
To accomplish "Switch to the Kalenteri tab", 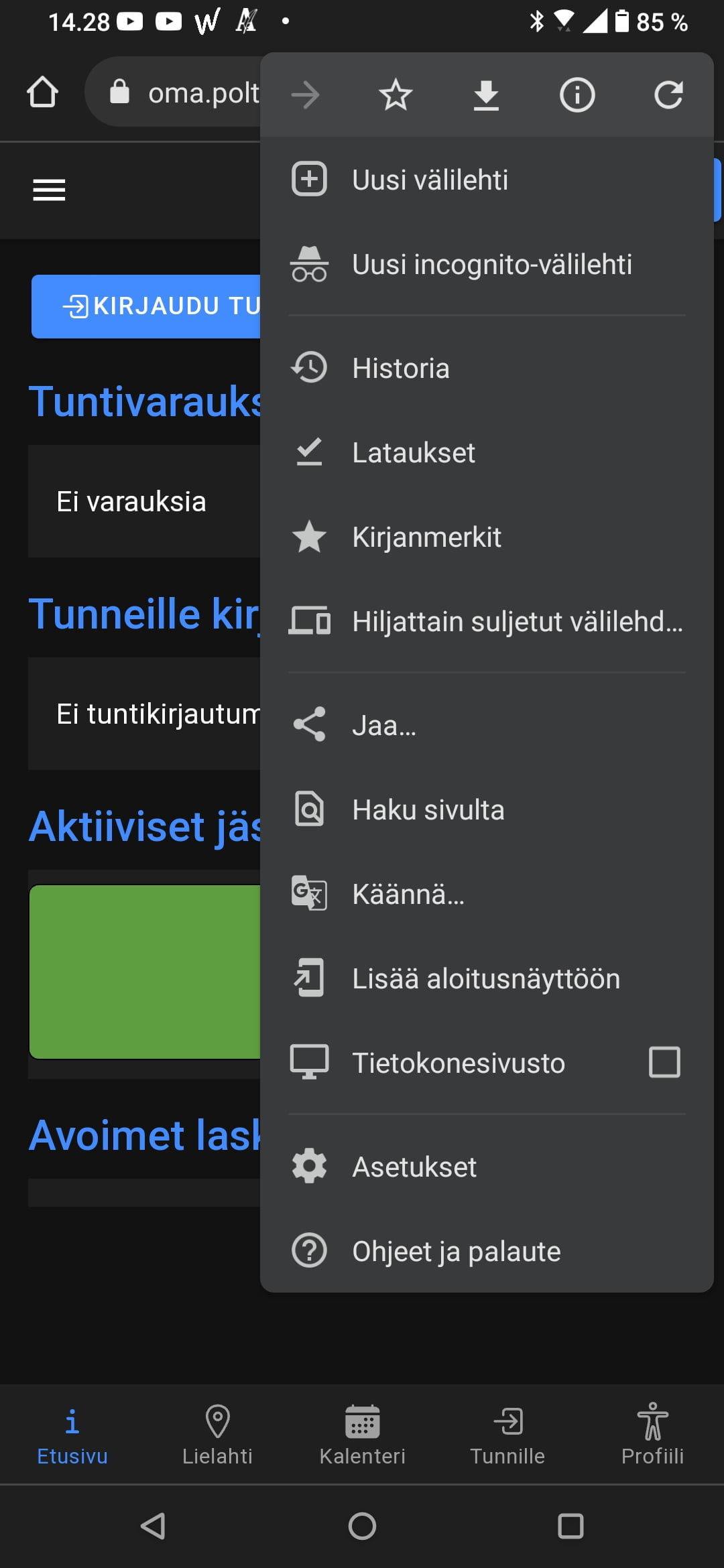I will 362,1435.
